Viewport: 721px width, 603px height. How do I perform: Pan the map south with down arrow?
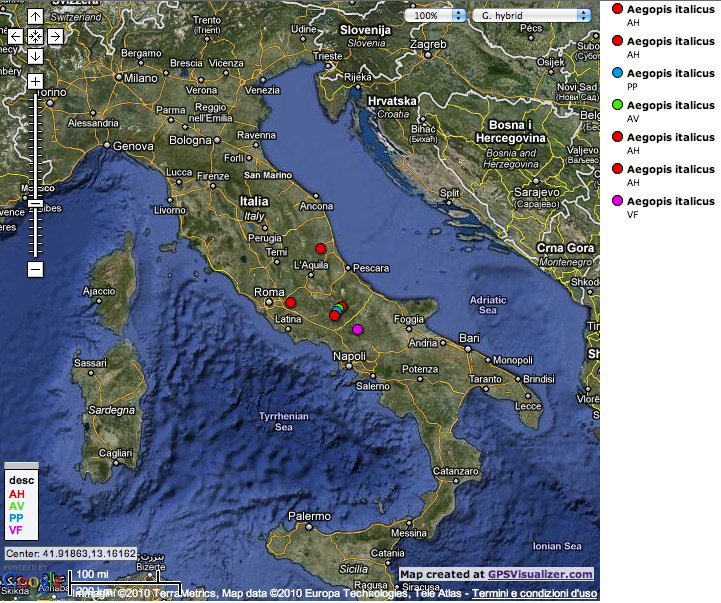point(35,56)
